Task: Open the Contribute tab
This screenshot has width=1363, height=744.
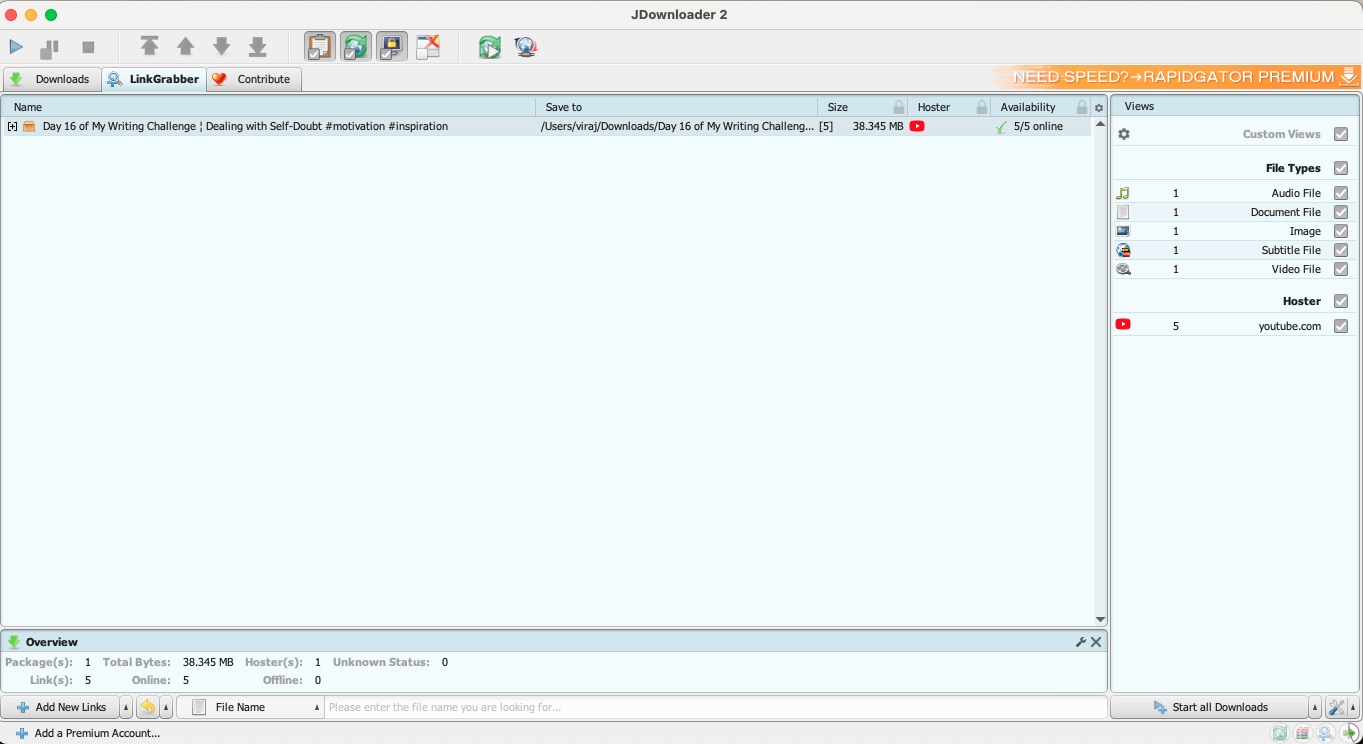Action: point(254,79)
